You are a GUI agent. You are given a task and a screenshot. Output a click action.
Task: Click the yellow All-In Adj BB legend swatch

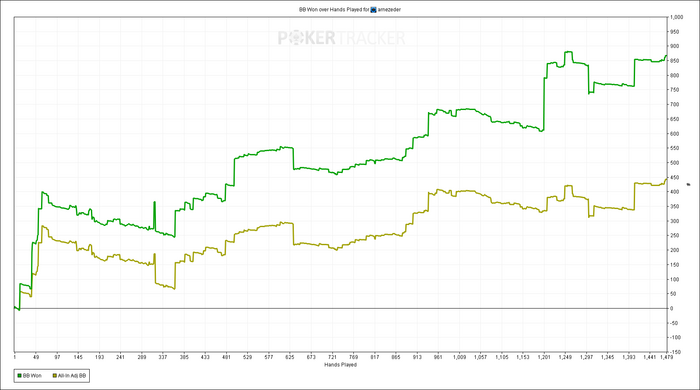tap(55, 376)
